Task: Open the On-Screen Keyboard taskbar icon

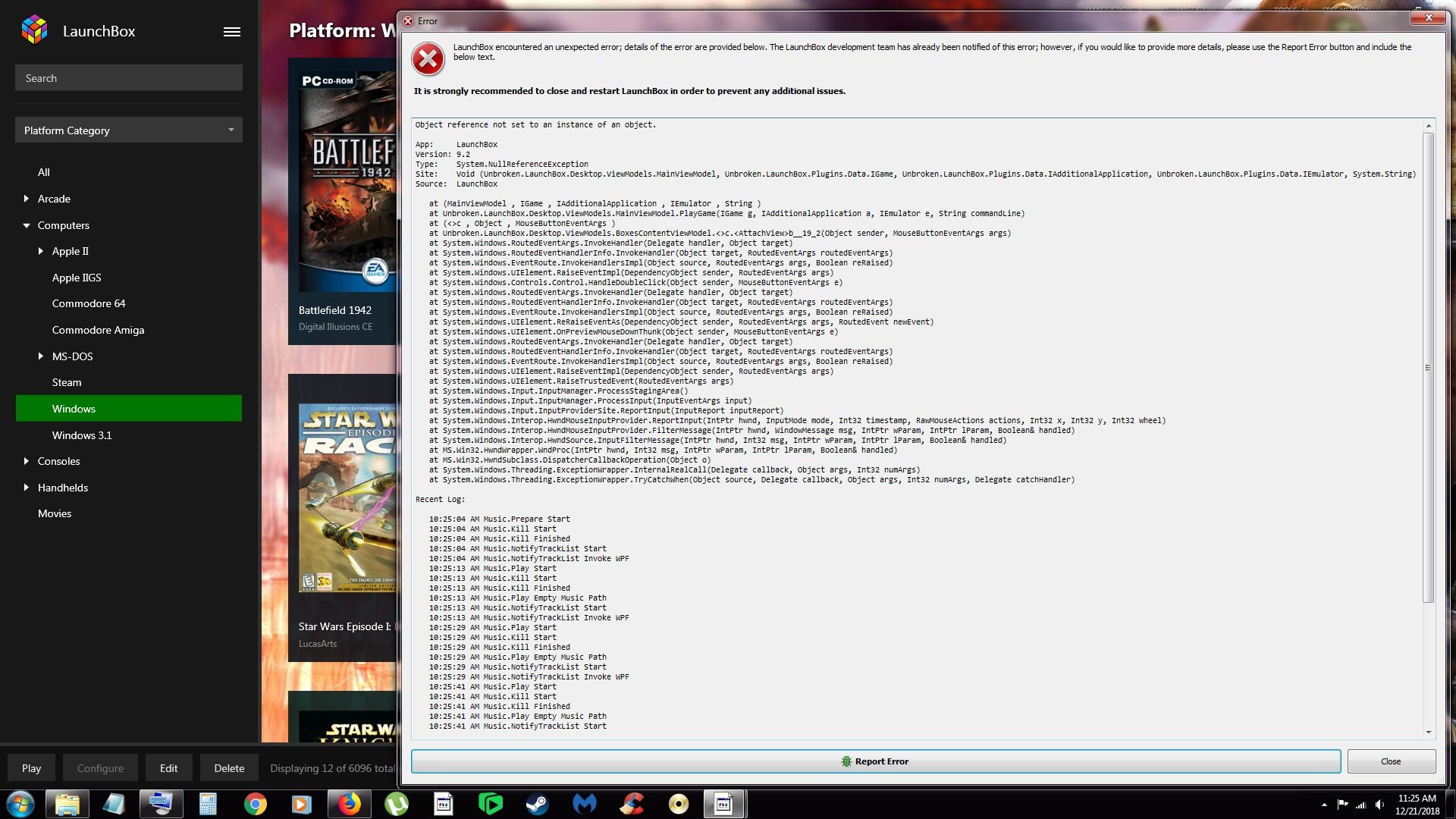Action: [161, 804]
